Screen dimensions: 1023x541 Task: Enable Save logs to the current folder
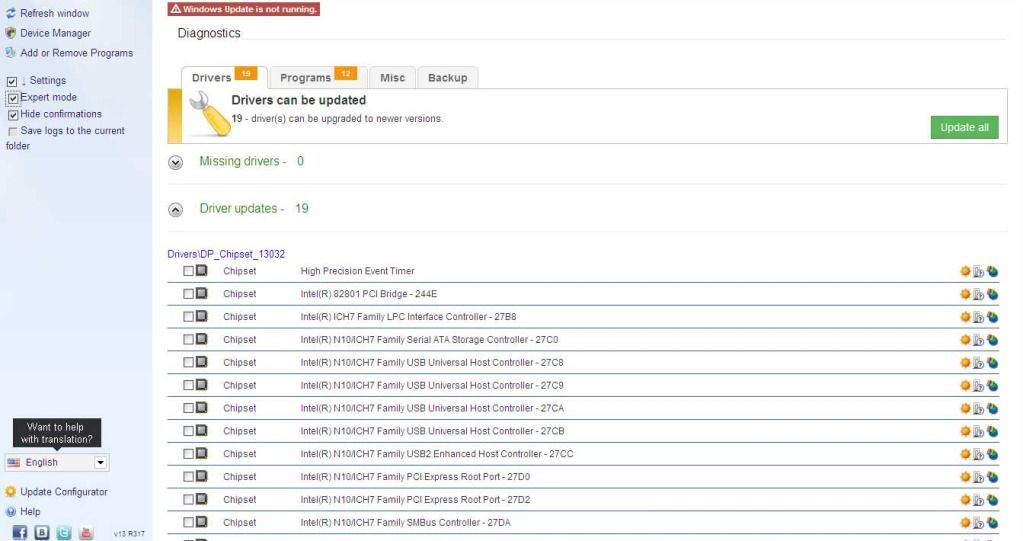click(12, 132)
